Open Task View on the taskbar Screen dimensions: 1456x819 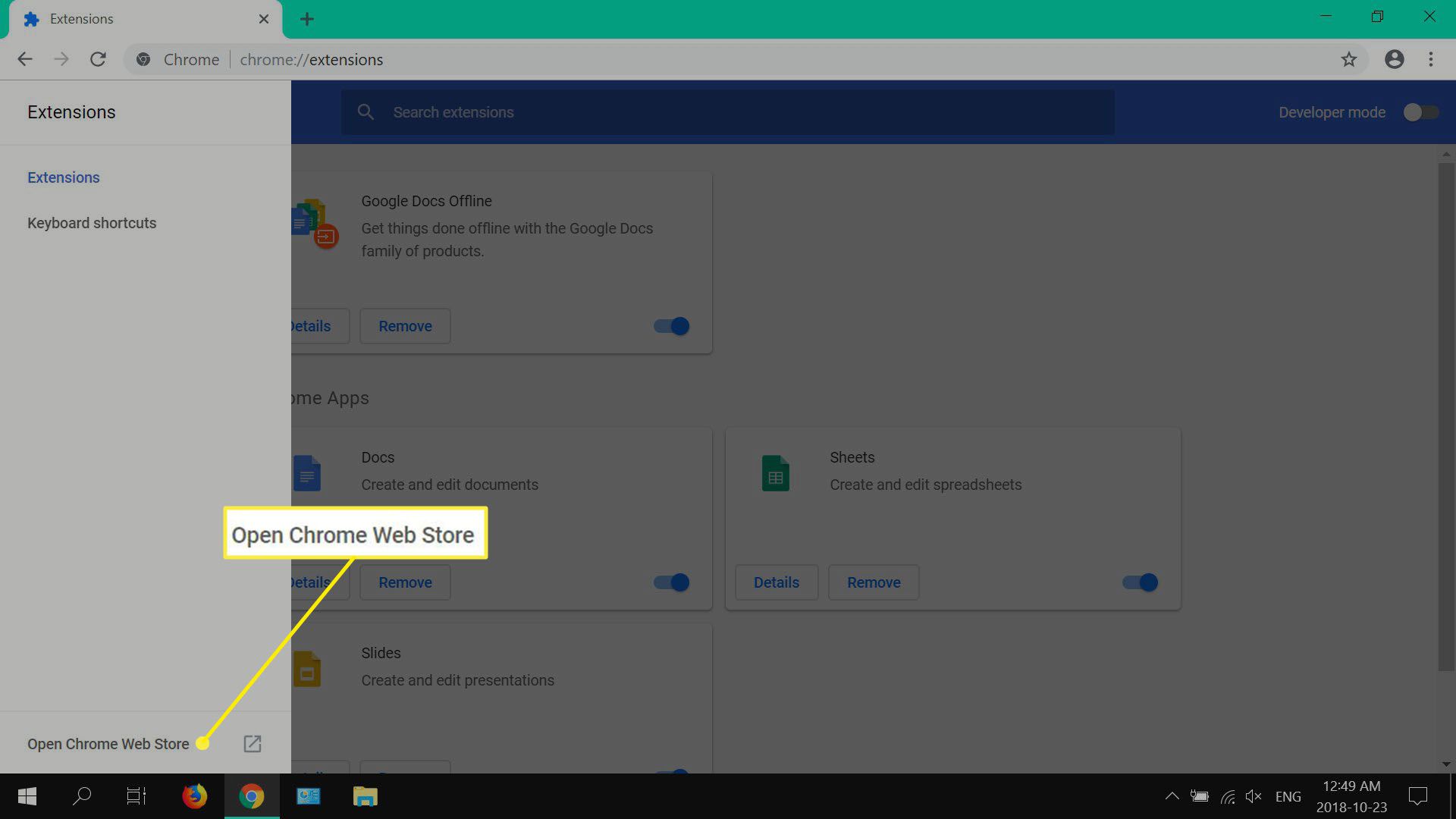pos(136,796)
